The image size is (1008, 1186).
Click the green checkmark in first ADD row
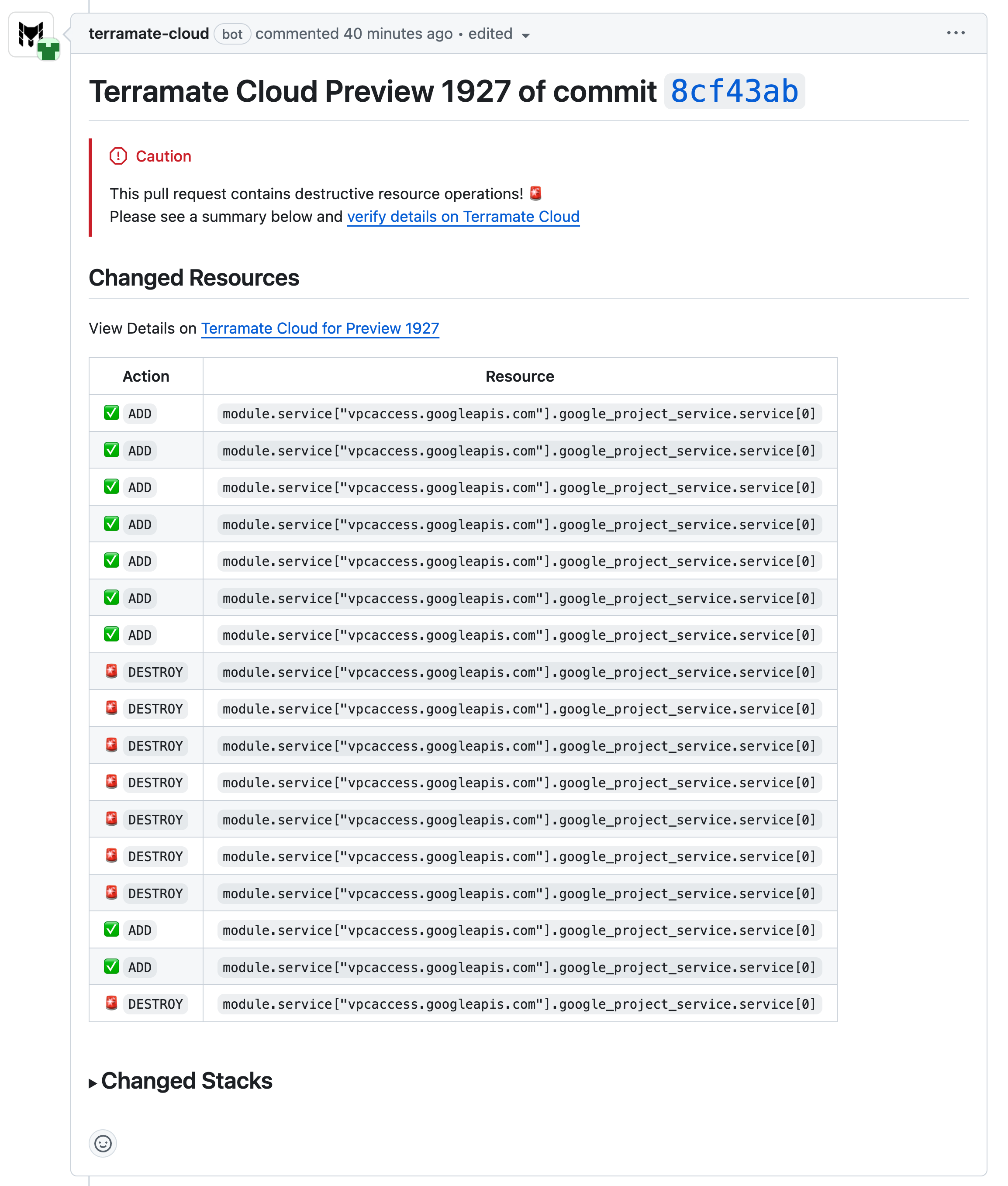111,413
